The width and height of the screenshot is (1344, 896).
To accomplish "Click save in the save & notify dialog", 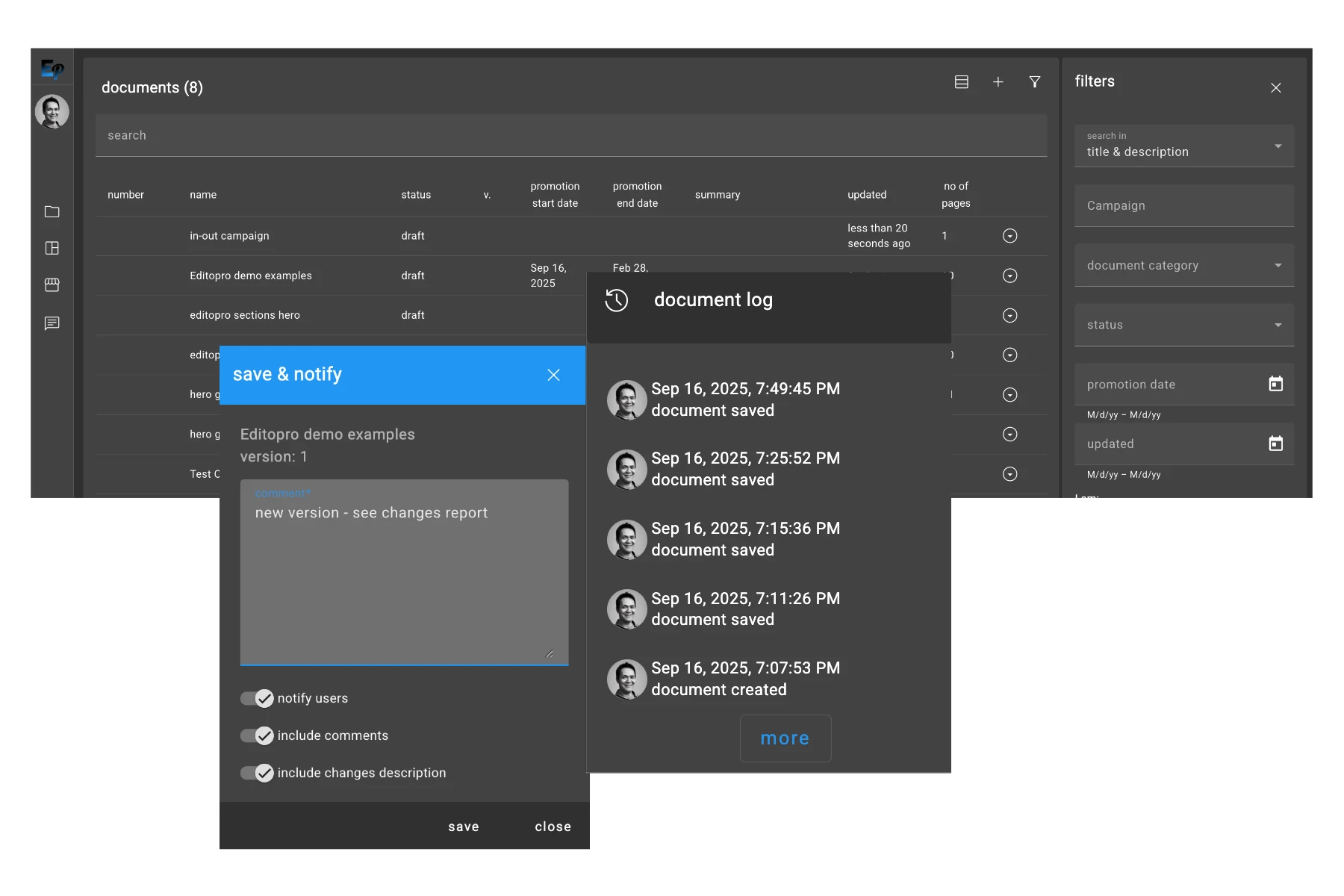I will pyautogui.click(x=463, y=827).
